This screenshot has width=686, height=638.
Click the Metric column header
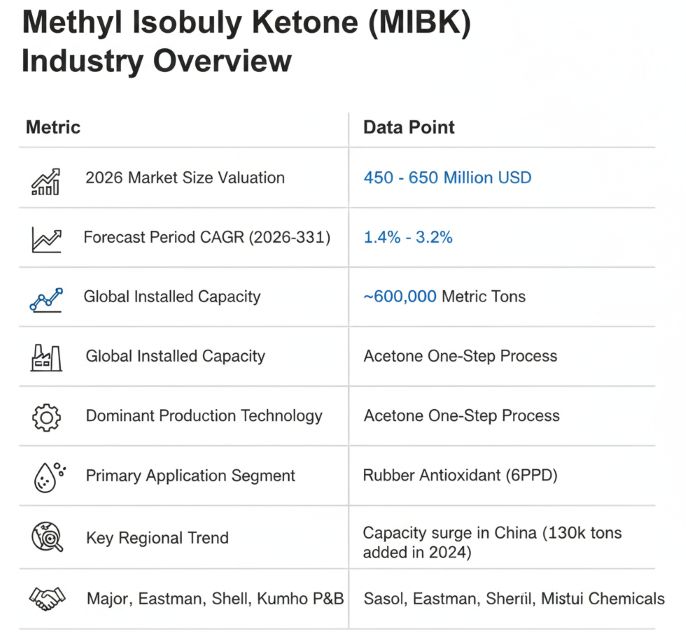[53, 127]
